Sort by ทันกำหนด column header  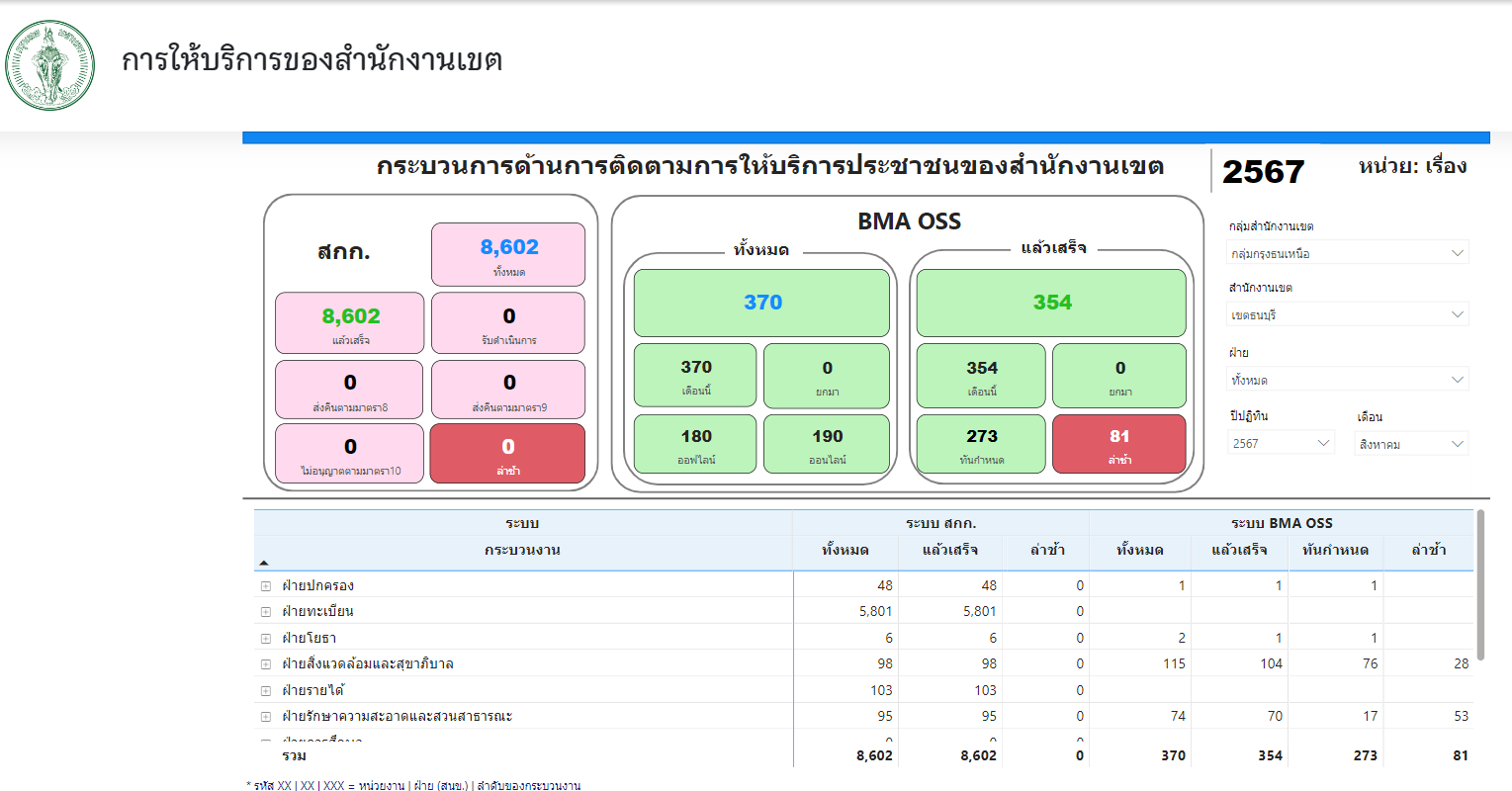point(1335,550)
